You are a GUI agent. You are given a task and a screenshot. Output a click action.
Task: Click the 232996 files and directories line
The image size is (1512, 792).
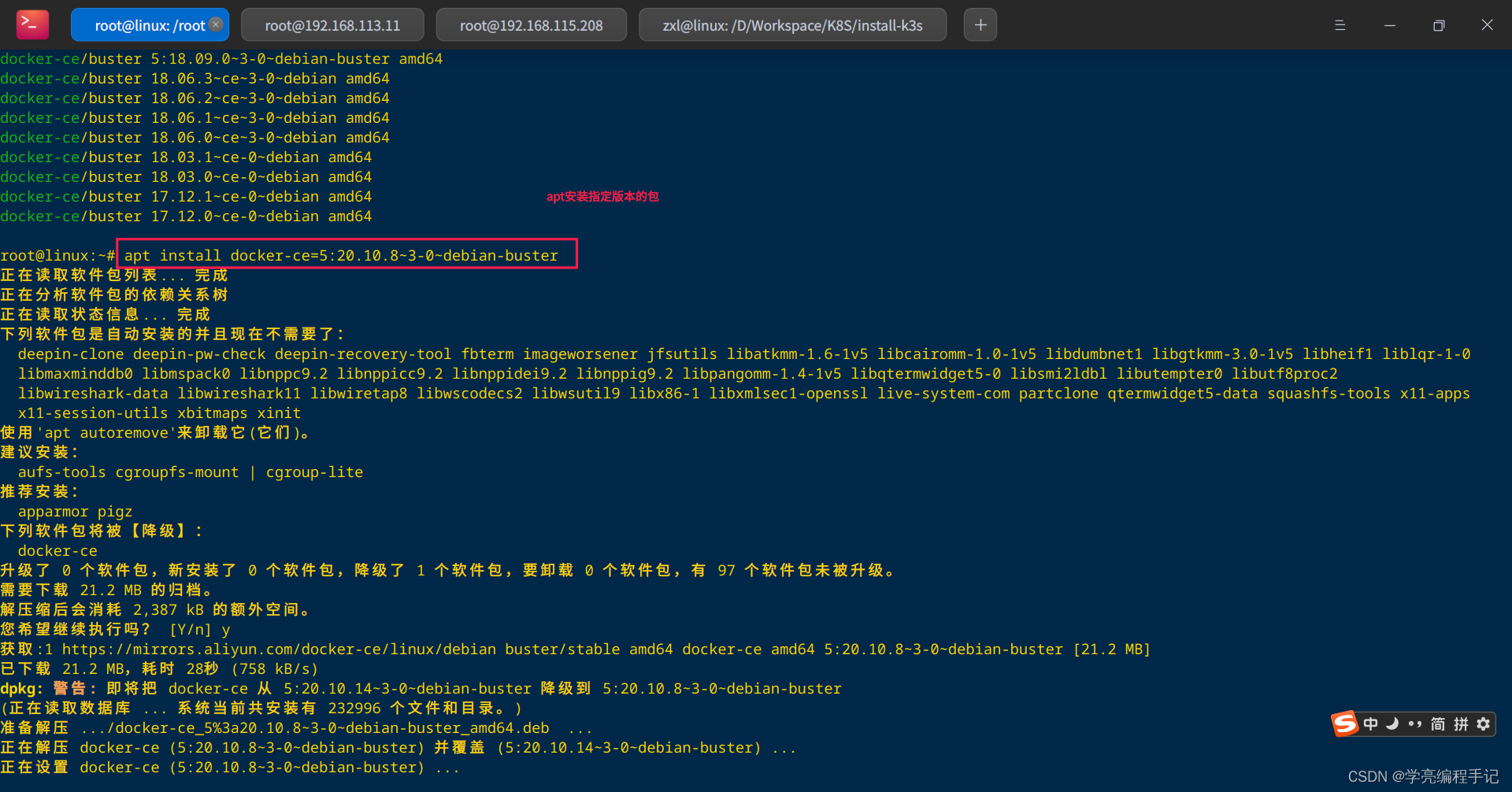(261, 708)
